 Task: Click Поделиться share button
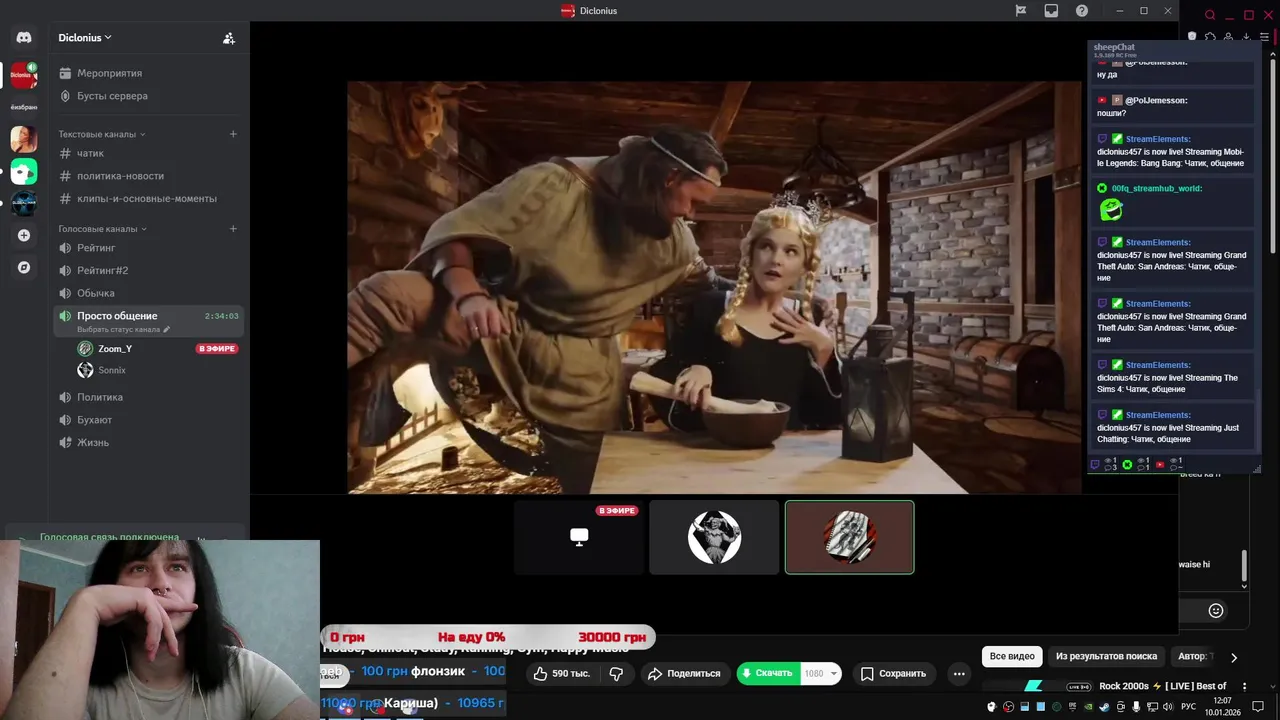pos(685,673)
